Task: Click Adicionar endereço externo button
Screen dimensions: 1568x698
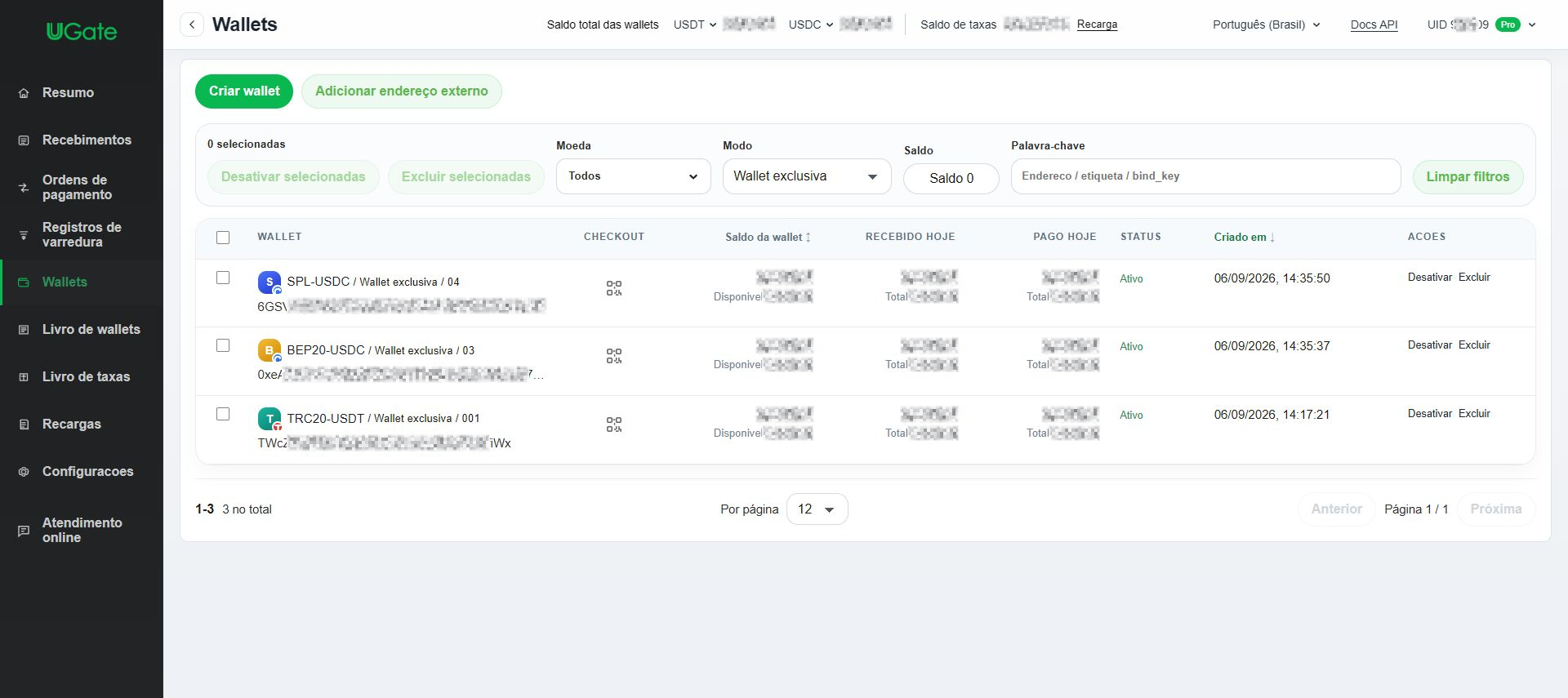Action: (402, 91)
